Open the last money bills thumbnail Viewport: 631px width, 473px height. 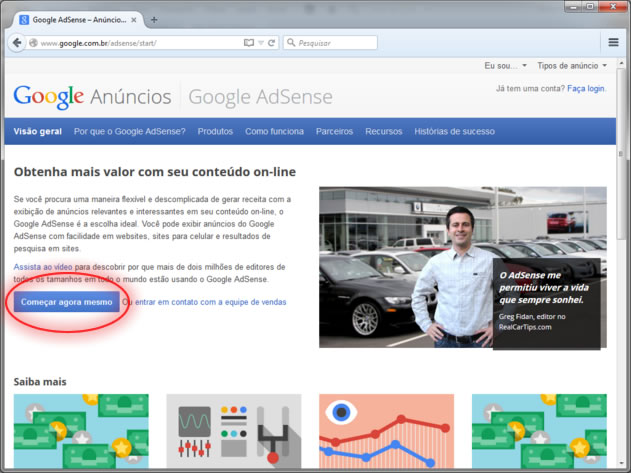(x=539, y=431)
